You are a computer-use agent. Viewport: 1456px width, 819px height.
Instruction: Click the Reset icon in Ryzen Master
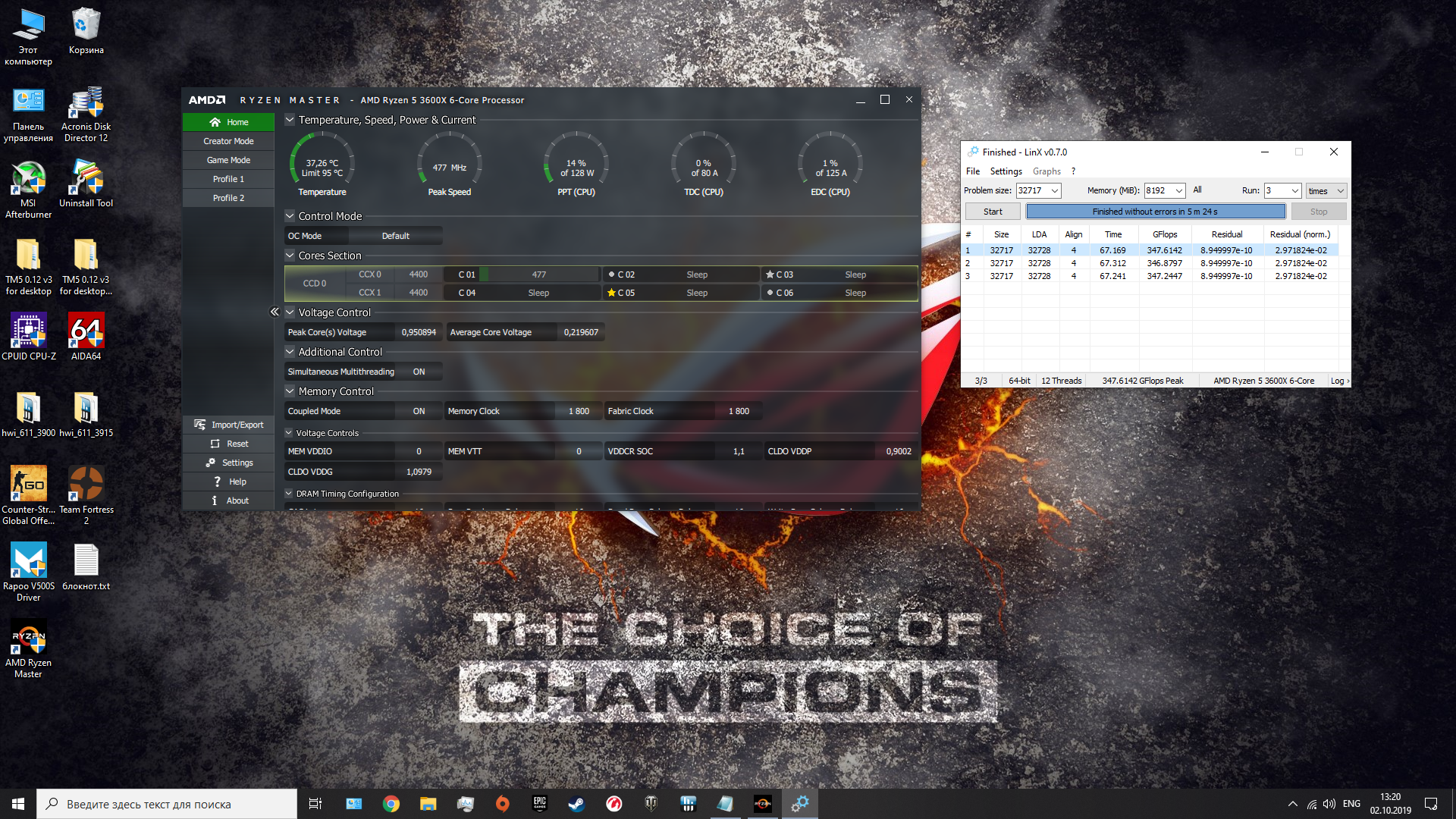tap(215, 444)
